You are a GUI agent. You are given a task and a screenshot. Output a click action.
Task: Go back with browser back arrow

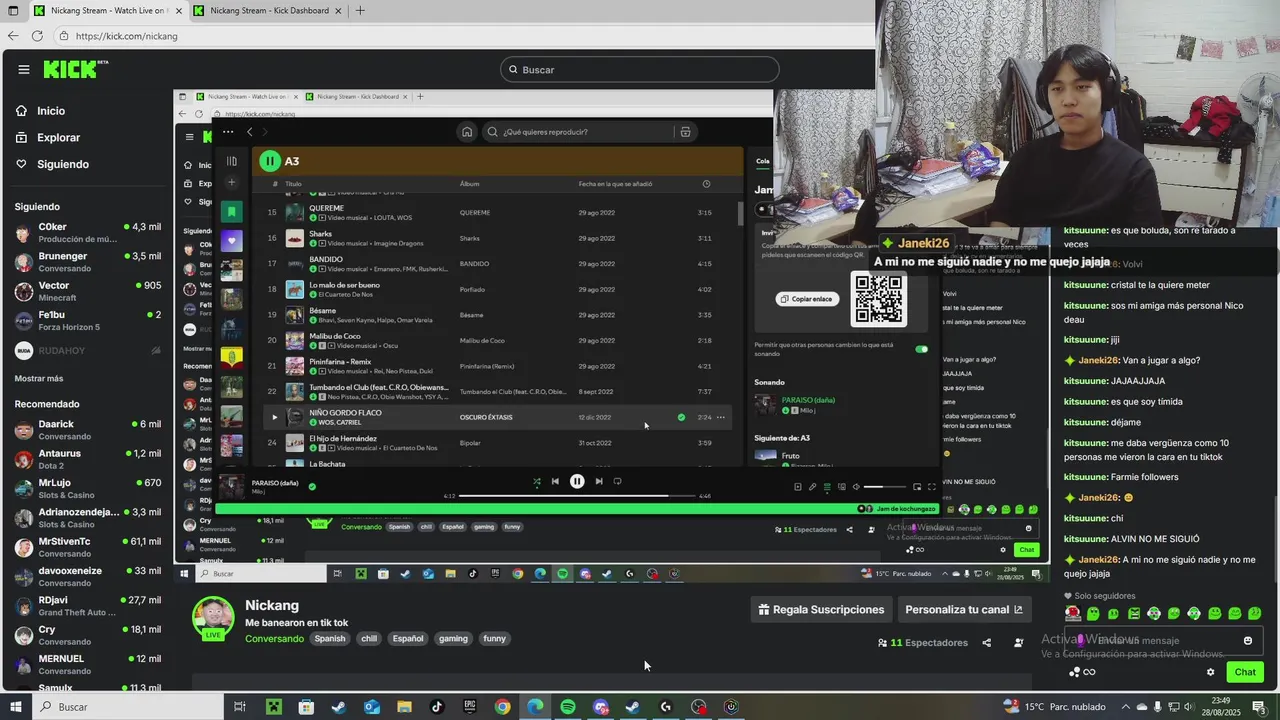pos(12,36)
